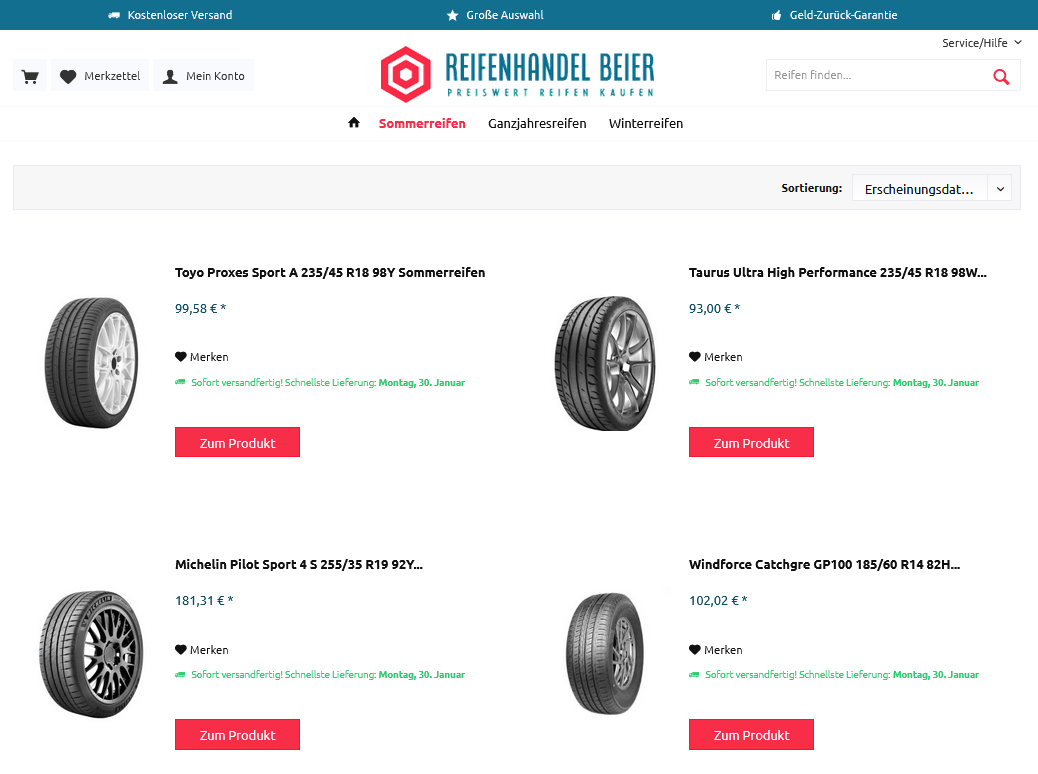Open Mein Konto account icon
1038x774 pixels.
(204, 75)
